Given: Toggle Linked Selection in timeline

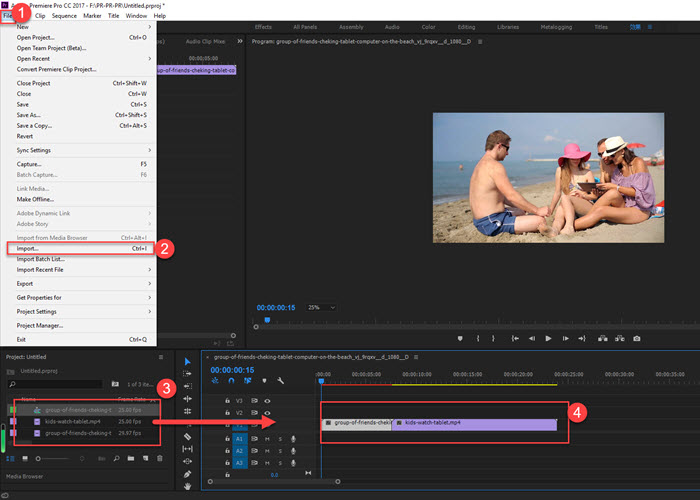Looking at the screenshot, I should [x=248, y=381].
